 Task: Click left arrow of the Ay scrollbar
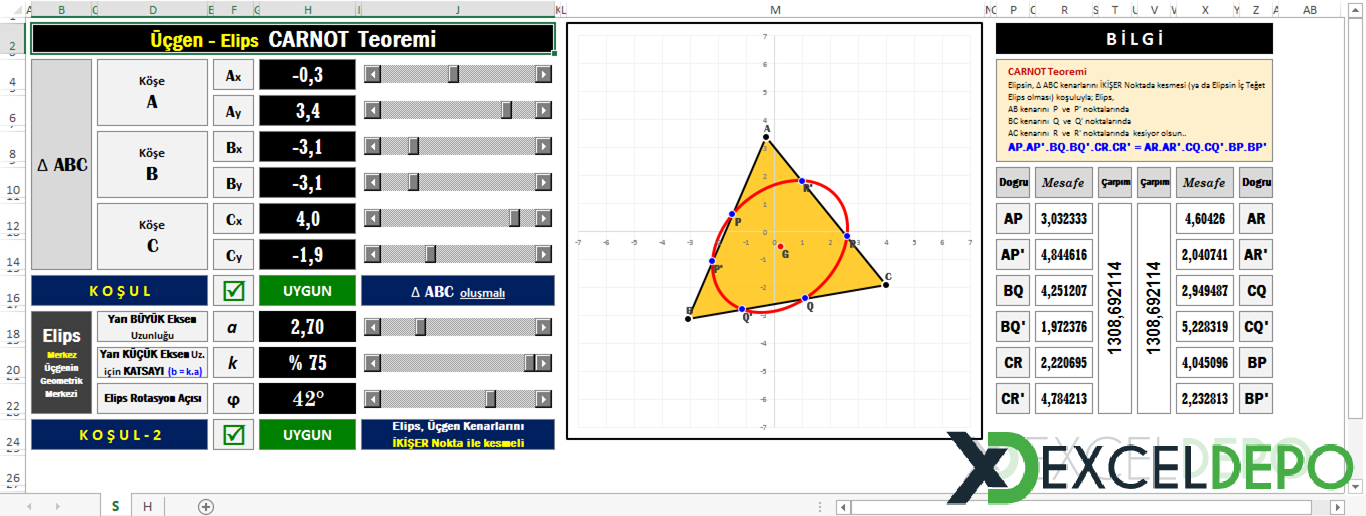coord(372,110)
